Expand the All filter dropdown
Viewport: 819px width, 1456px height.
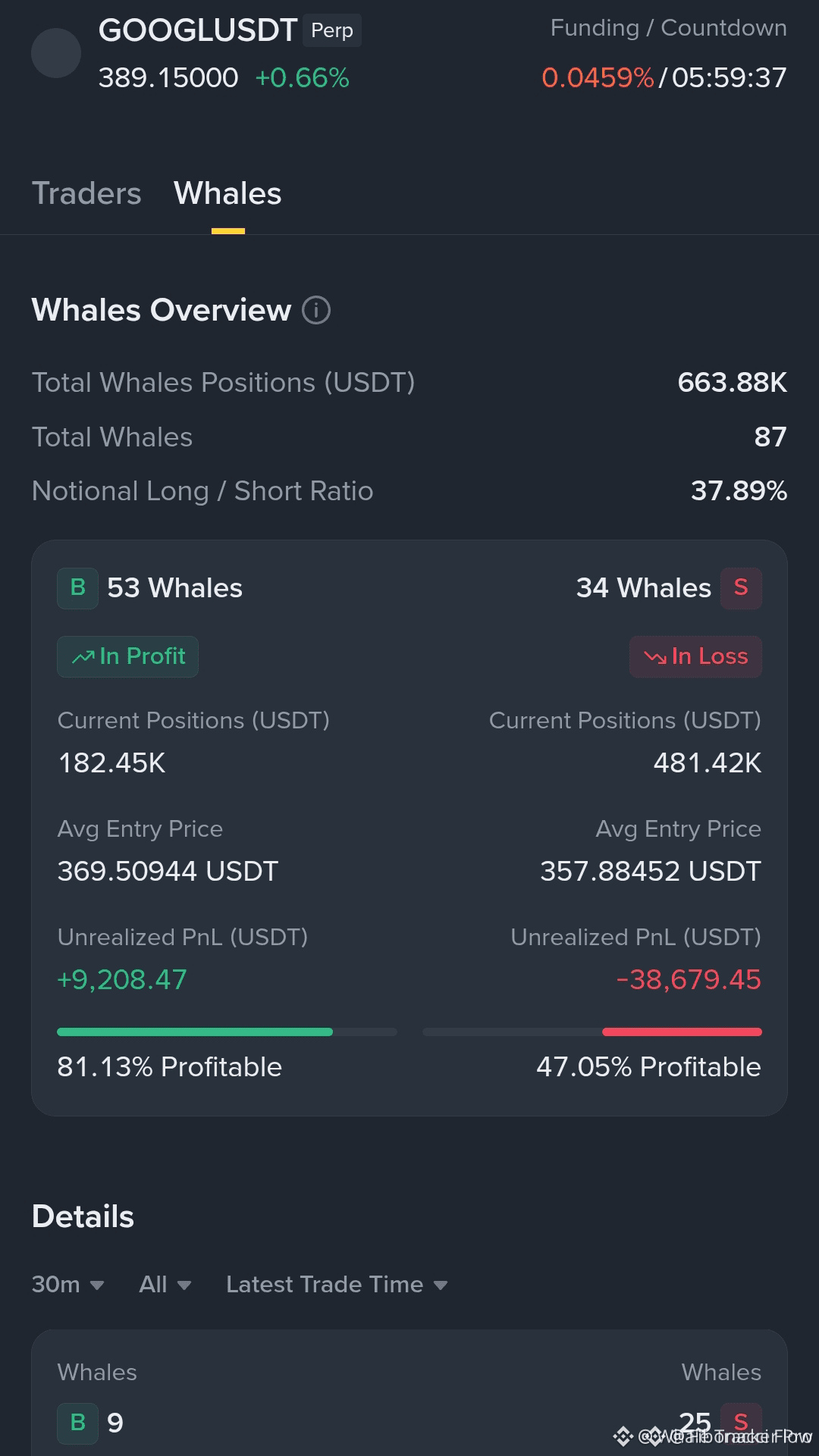tap(165, 1285)
